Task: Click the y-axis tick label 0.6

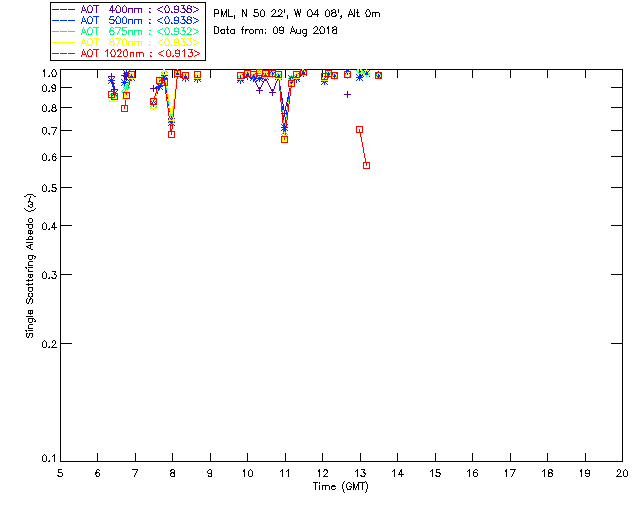Action: [x=49, y=157]
